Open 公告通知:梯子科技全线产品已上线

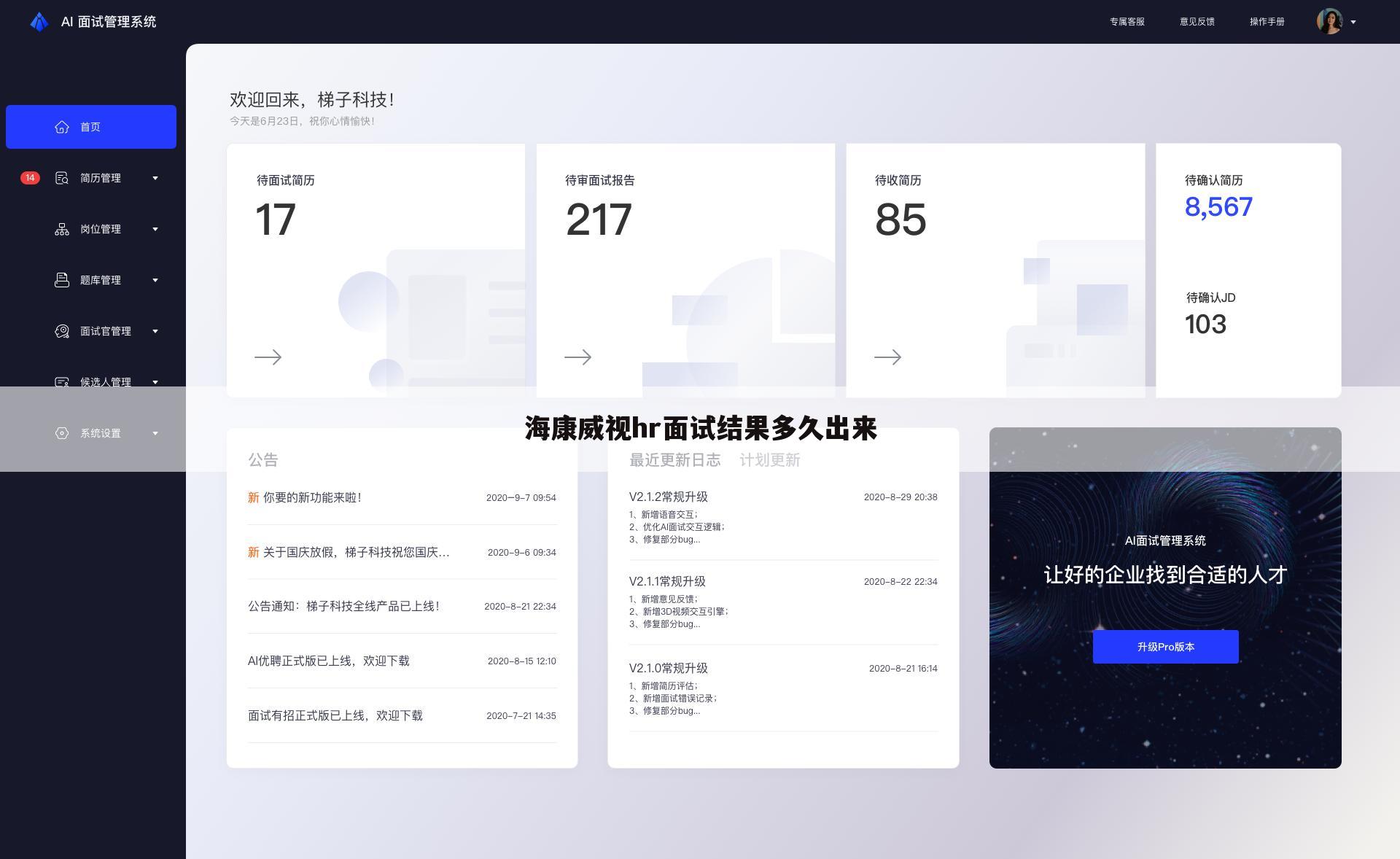[343, 606]
